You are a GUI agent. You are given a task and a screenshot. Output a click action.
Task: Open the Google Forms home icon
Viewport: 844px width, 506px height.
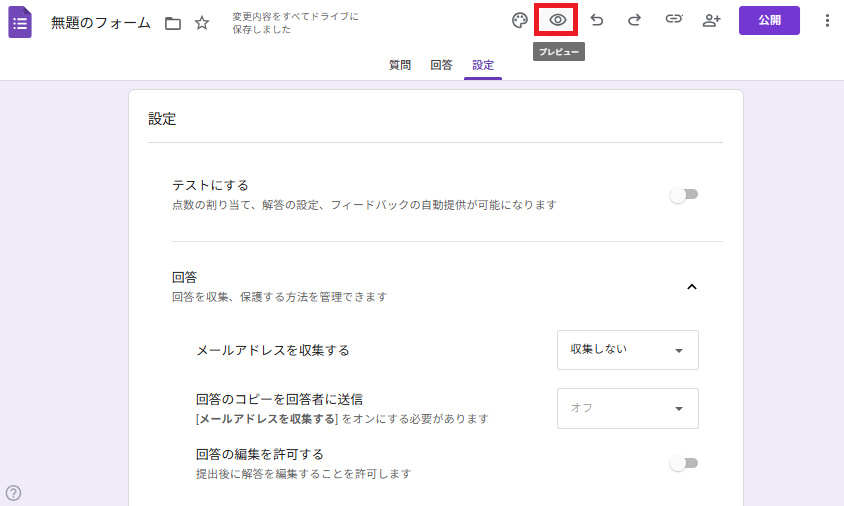(20, 22)
